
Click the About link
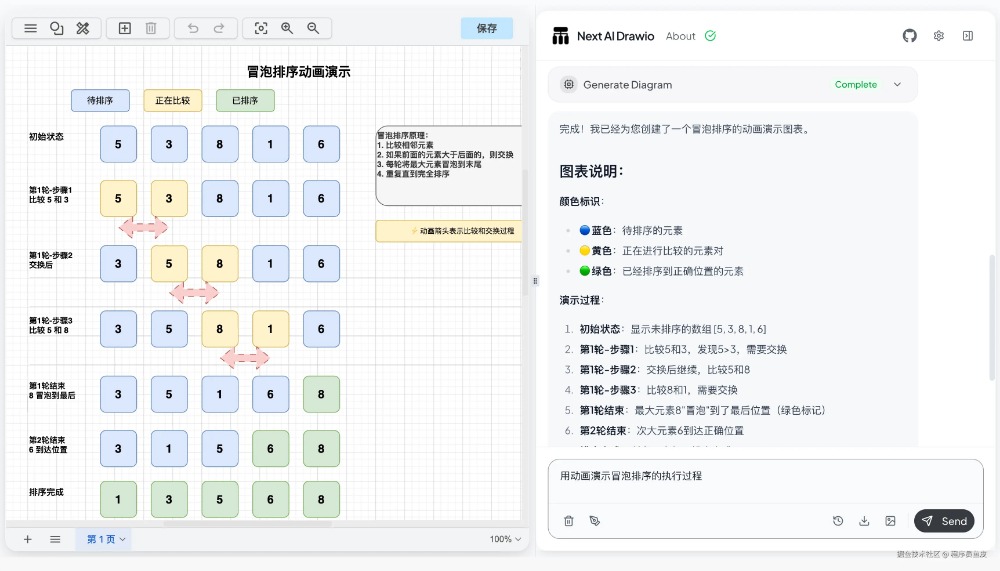(x=680, y=36)
